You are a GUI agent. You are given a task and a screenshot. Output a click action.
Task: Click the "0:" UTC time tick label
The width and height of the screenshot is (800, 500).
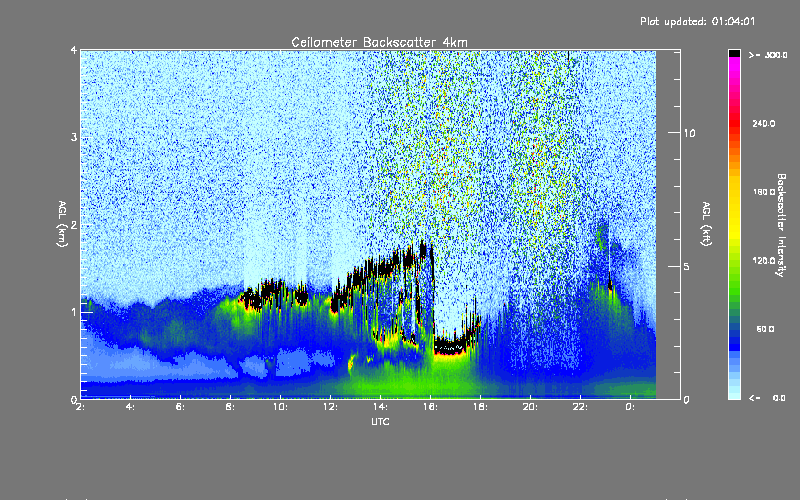pos(630,407)
